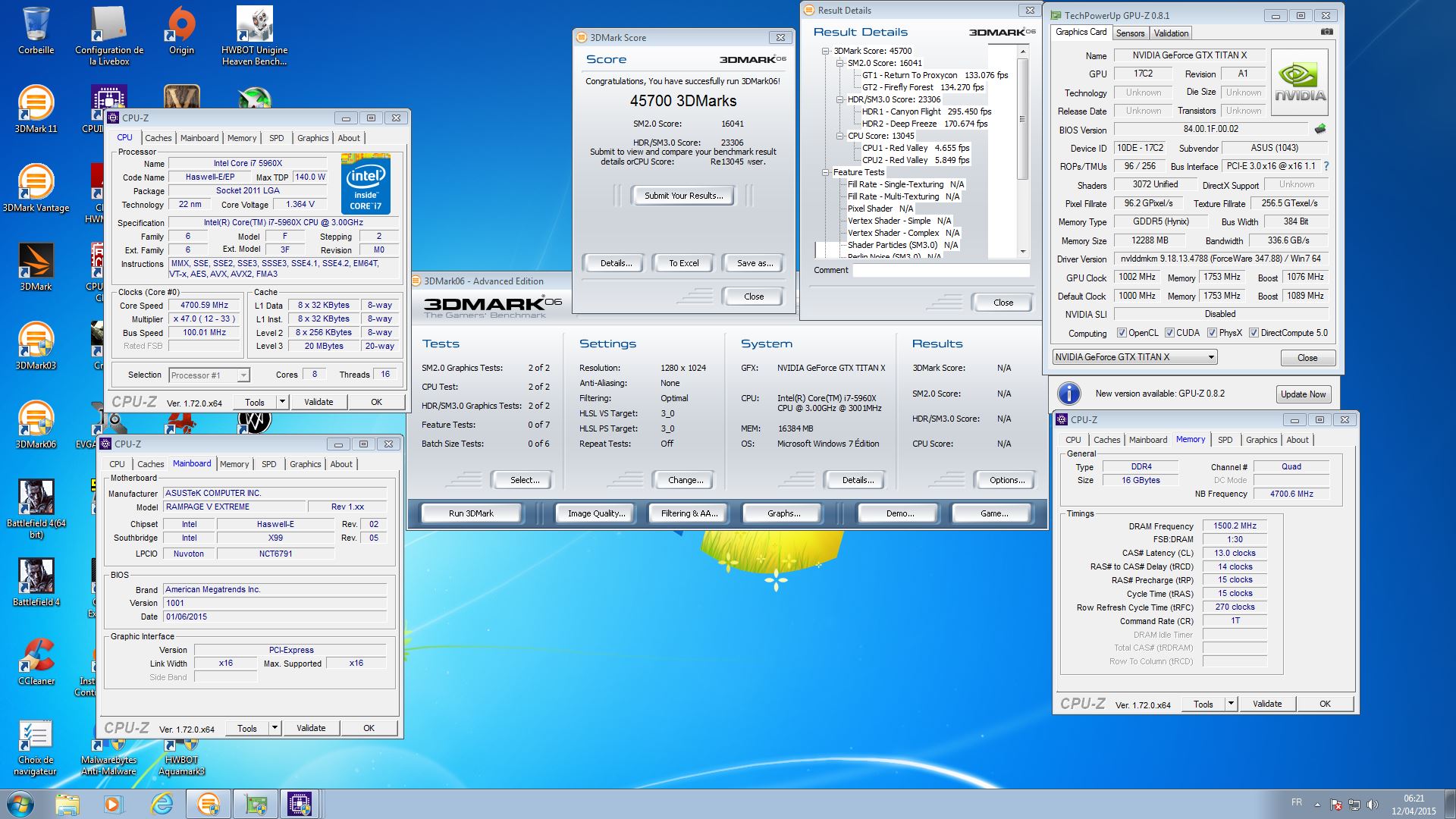
Task: Switch to Caches tab in CPU-Z CPU window
Action: pyautogui.click(x=158, y=138)
